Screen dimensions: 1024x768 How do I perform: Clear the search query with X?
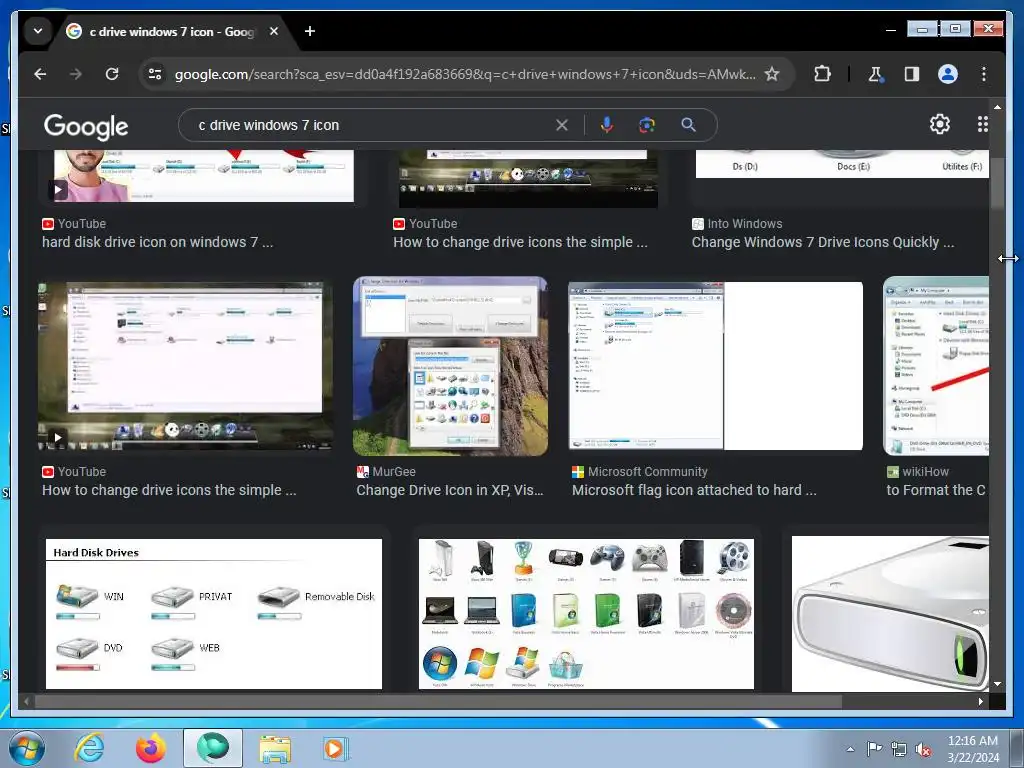tap(562, 125)
